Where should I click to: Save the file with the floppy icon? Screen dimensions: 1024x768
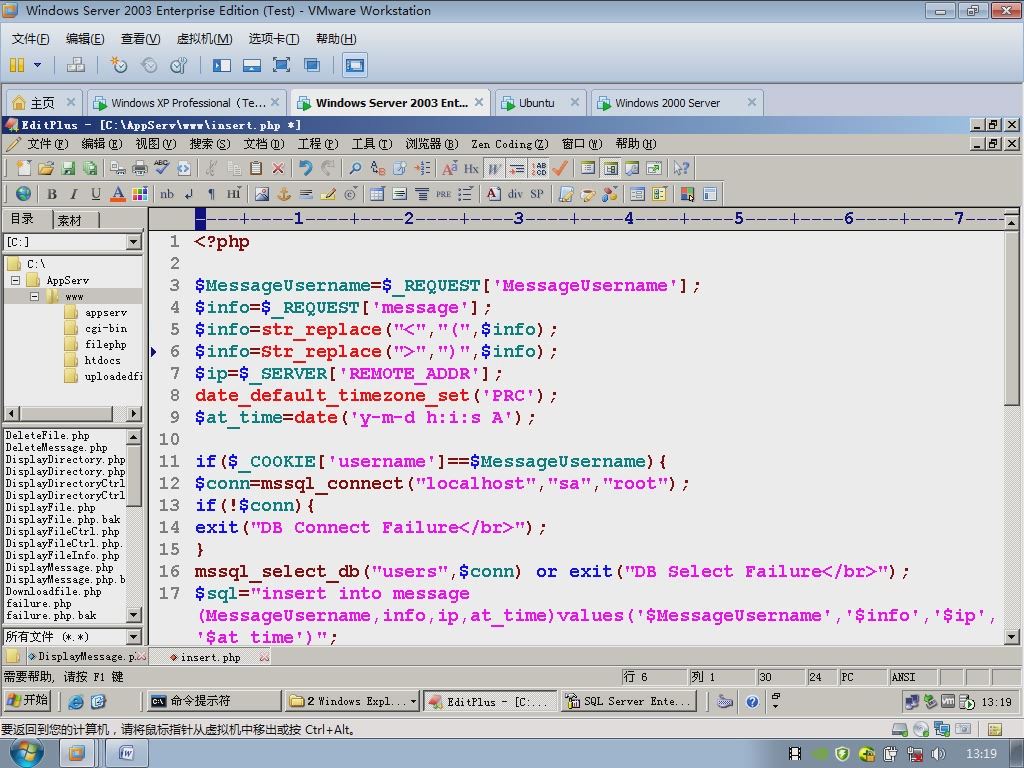tap(68, 168)
